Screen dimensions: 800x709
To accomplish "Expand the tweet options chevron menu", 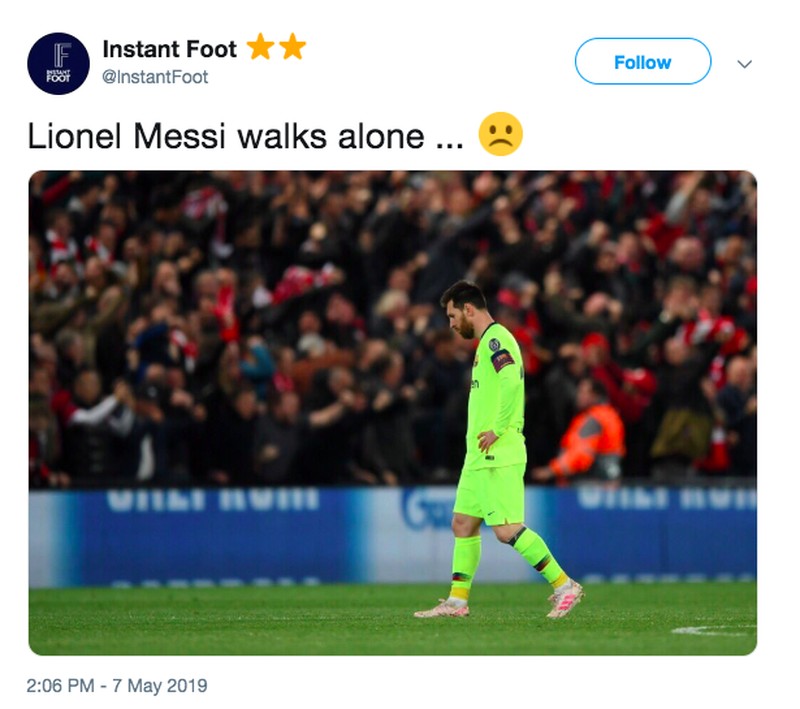I will [744, 63].
